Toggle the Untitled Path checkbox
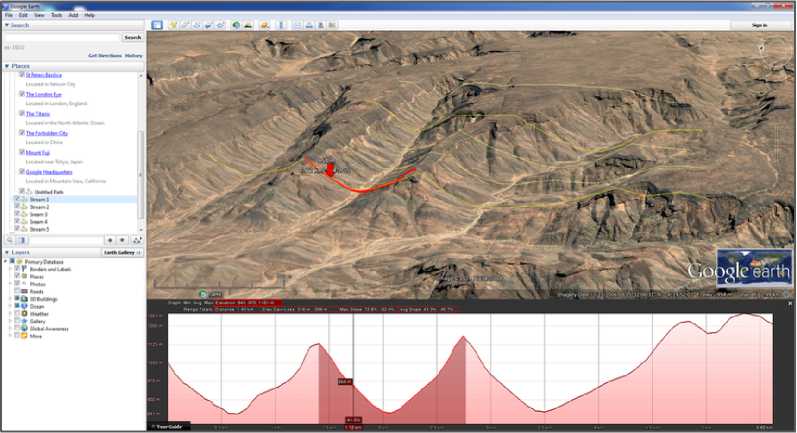This screenshot has width=797, height=433. [x=22, y=191]
